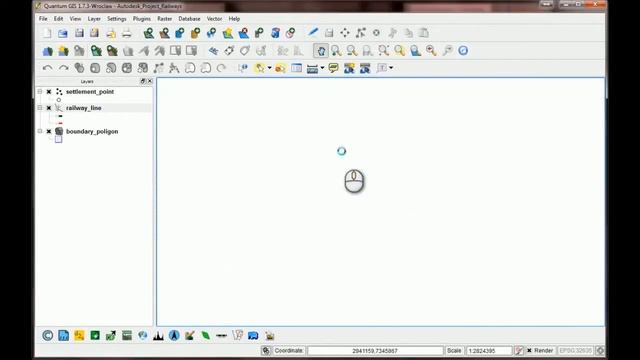Click the settlement_point circle symbol
This screenshot has height=360, width=640.
click(59, 100)
